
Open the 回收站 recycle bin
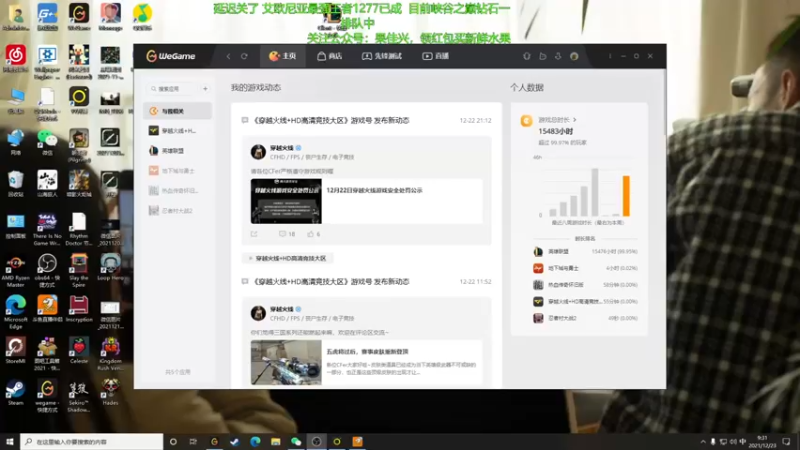(15, 184)
